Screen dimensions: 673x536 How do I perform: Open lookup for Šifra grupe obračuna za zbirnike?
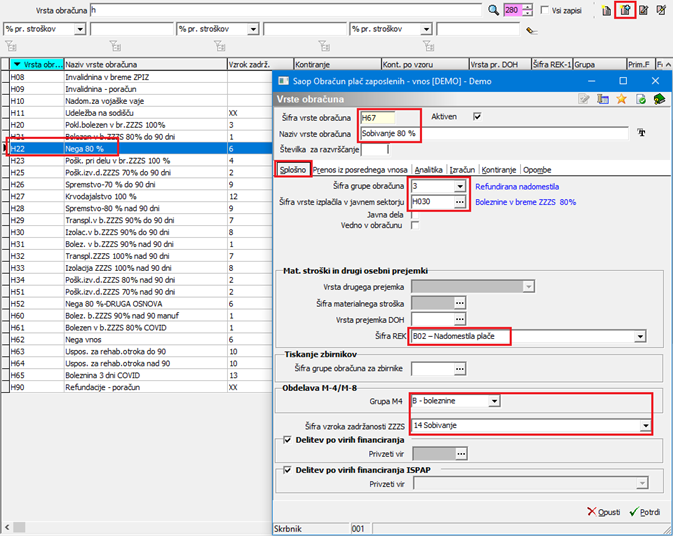[x=460, y=369]
